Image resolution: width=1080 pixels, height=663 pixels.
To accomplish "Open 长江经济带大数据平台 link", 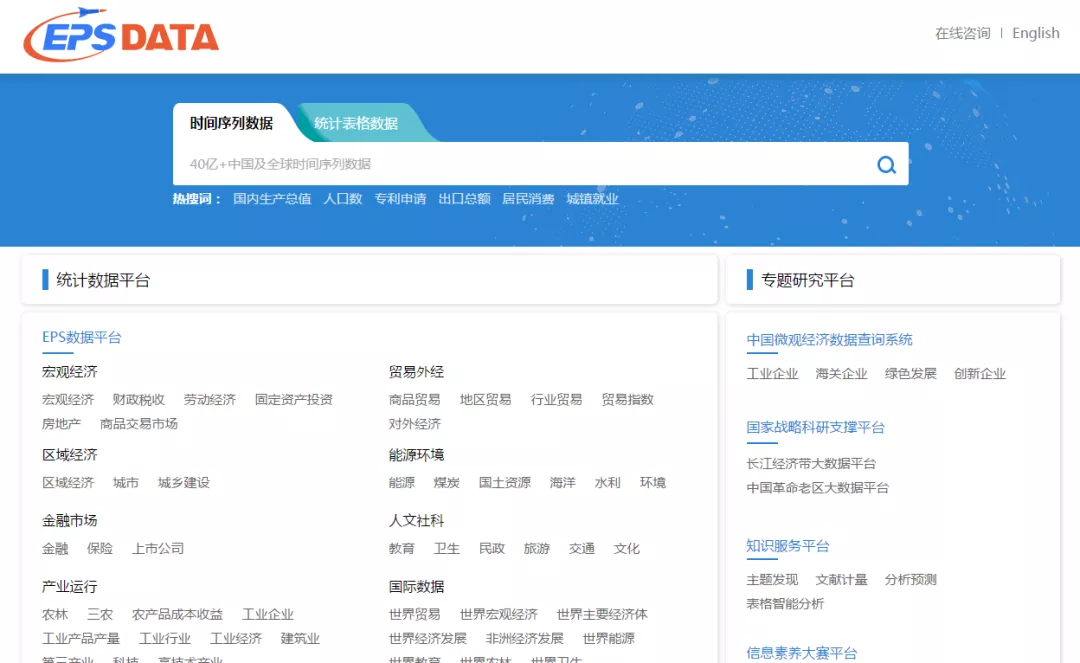I will click(811, 463).
